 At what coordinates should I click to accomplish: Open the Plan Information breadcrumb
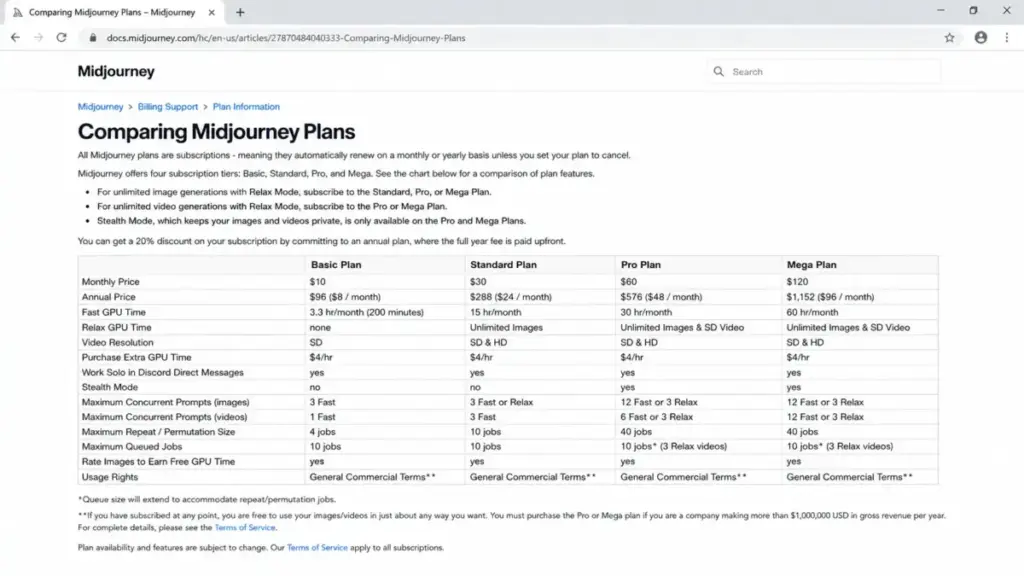coord(246,106)
